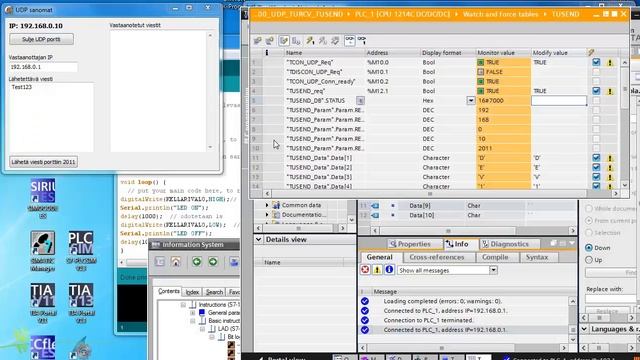Open the Show all messages dropdown
The image size is (640, 360).
(493, 270)
